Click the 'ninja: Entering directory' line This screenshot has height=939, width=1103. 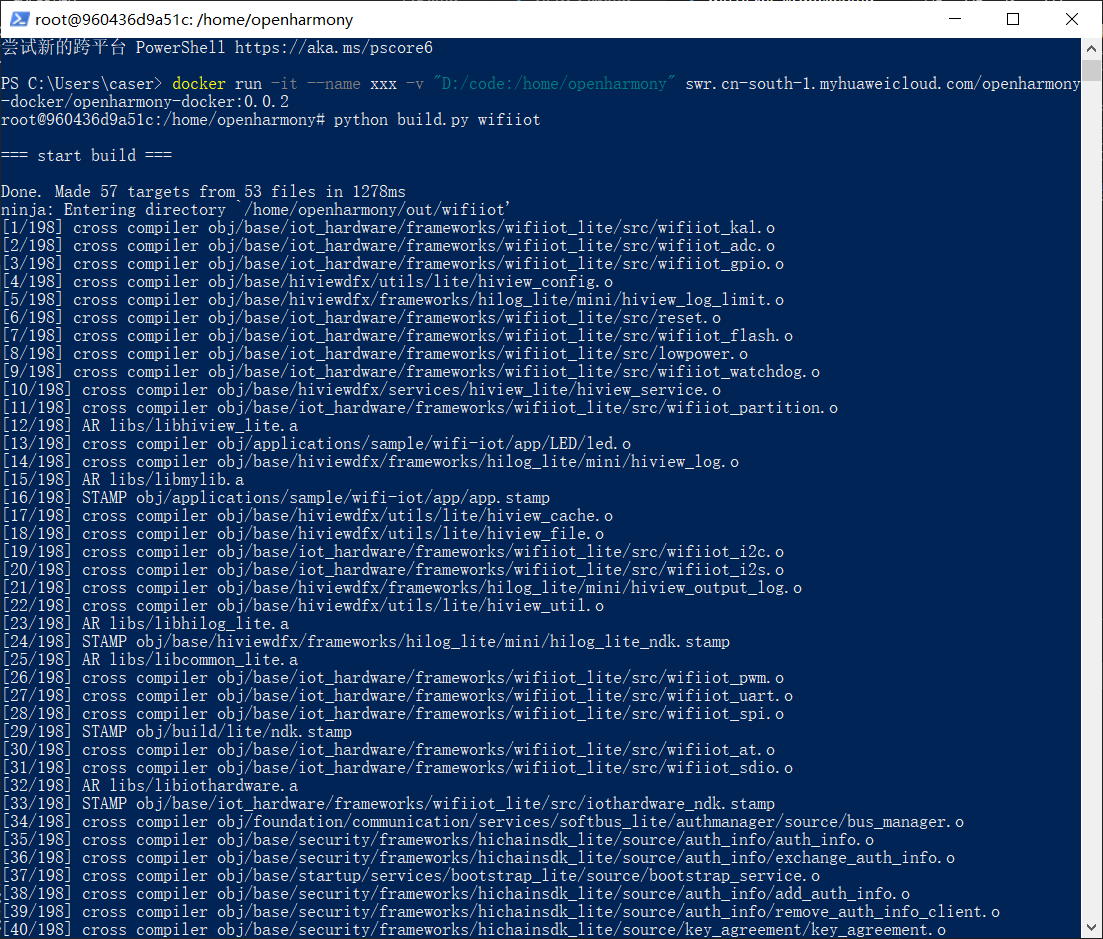coord(255,210)
